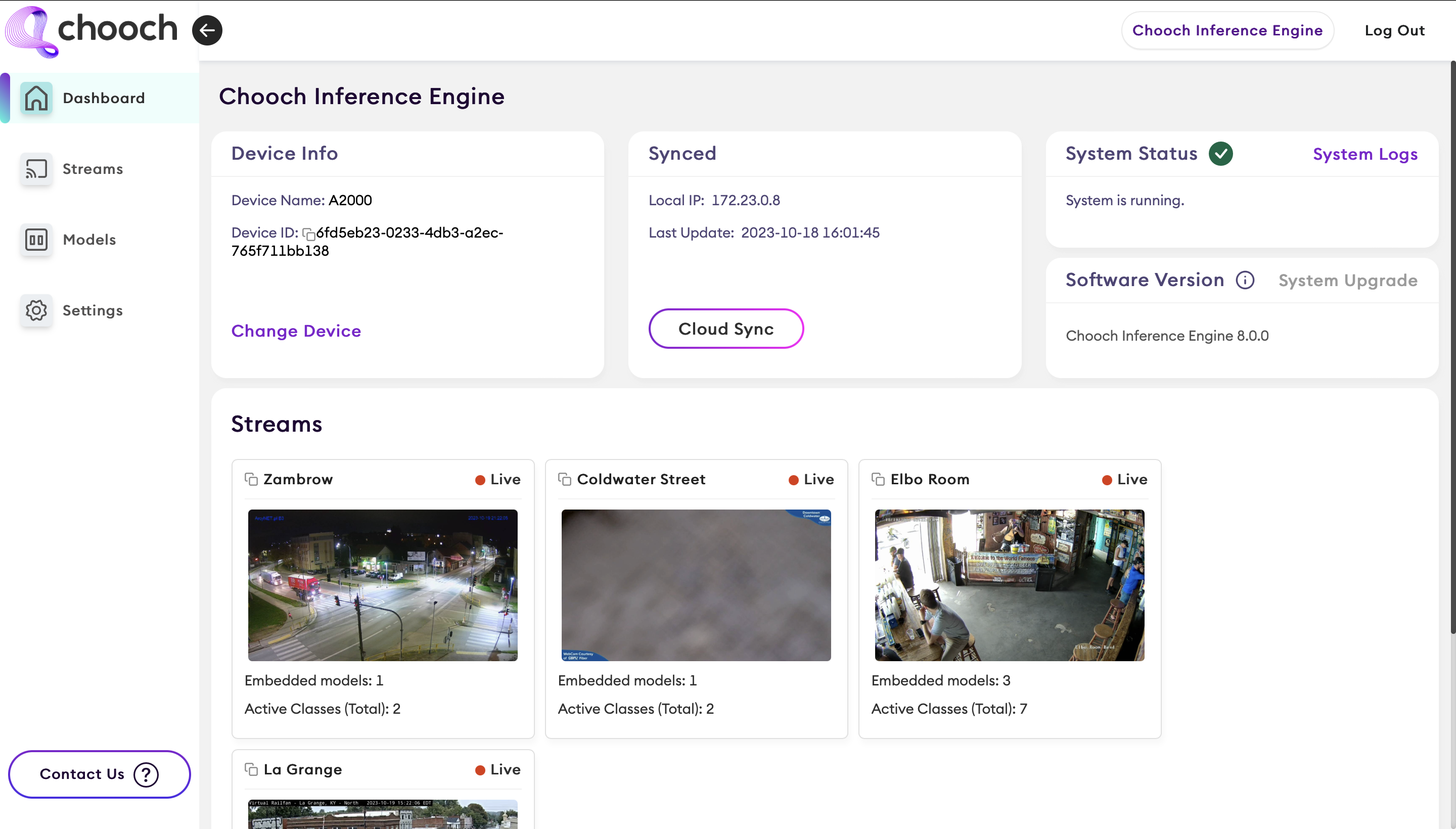Open Elbo Room stream thumbnail
The height and width of the screenshot is (829, 1456).
pos(1010,585)
